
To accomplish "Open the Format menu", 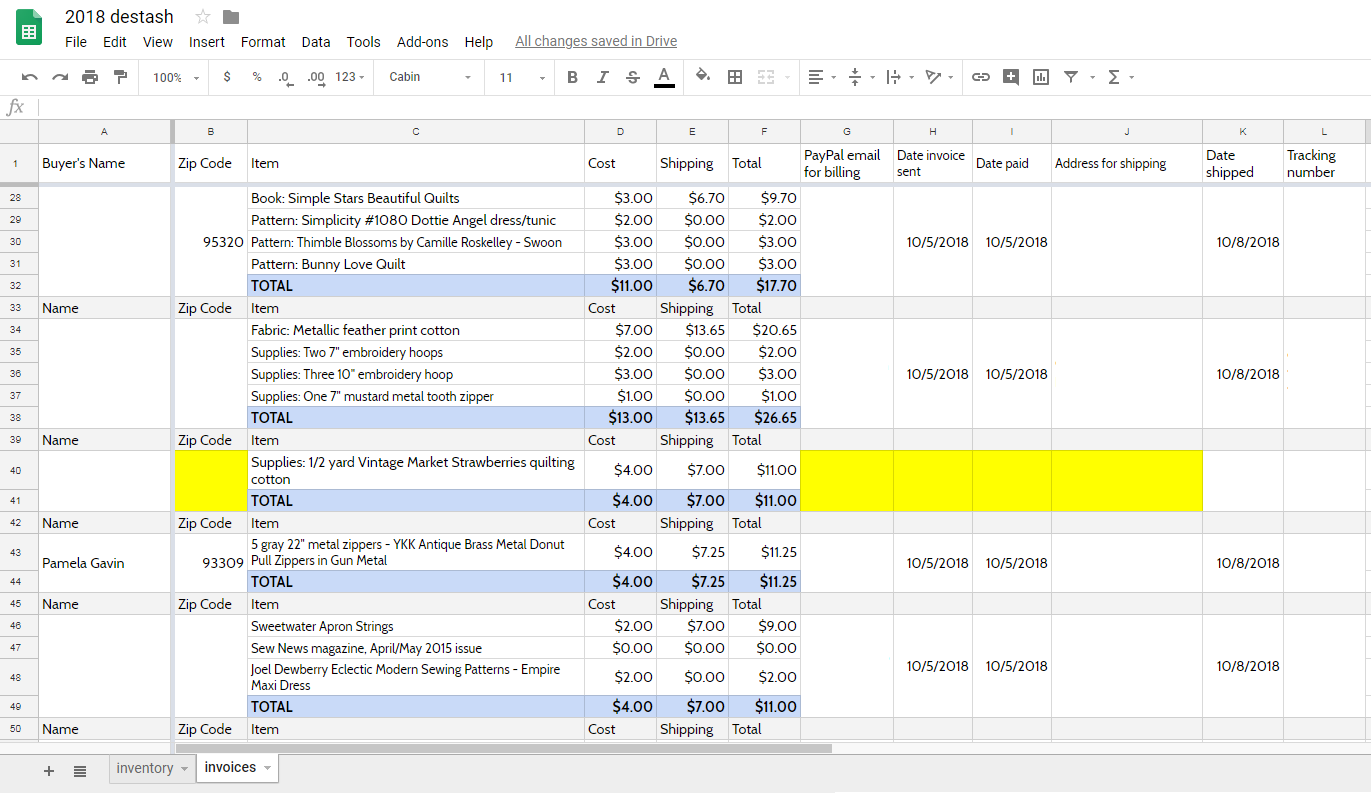I will [x=263, y=42].
